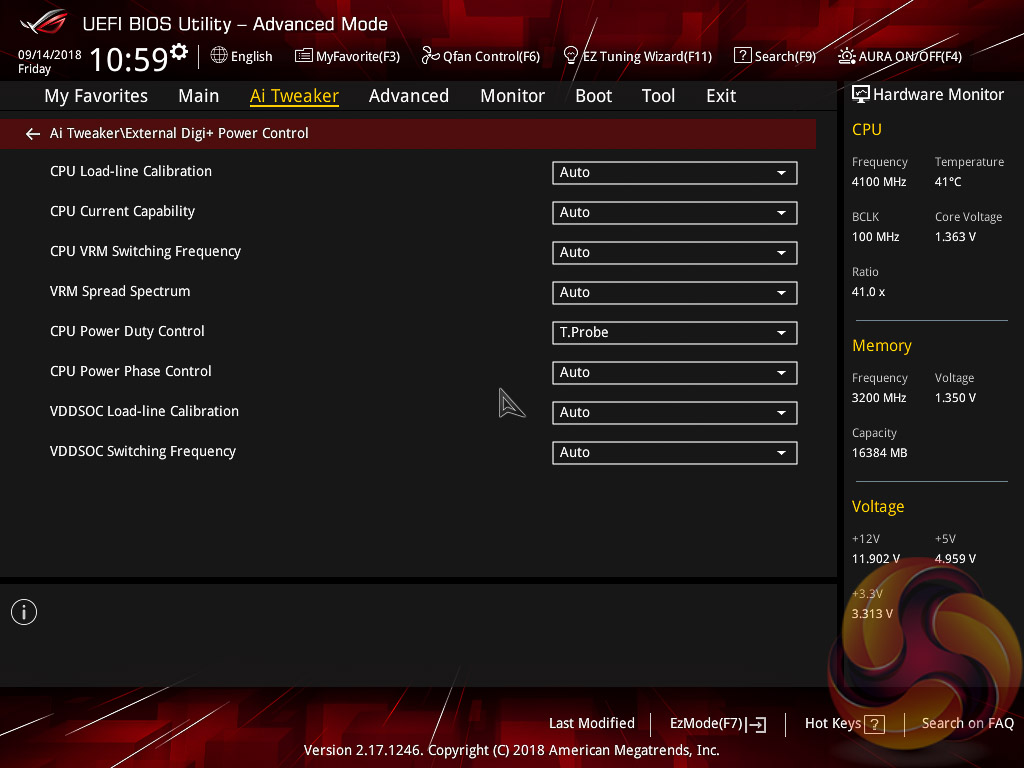Screen dimensions: 1024x768
Task: Open CPU Power Phase Control dropdown
Action: tap(675, 372)
